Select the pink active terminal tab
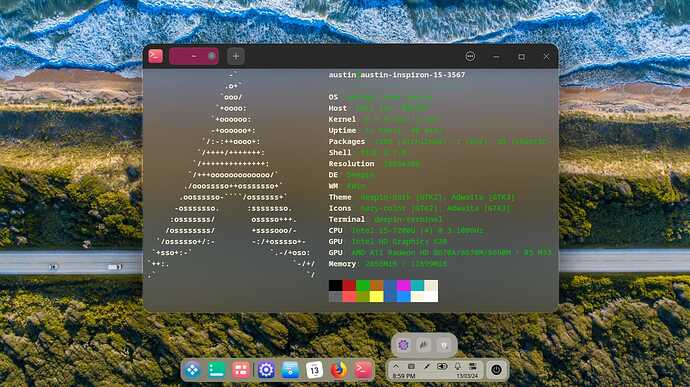The width and height of the screenshot is (690, 387). click(194, 56)
